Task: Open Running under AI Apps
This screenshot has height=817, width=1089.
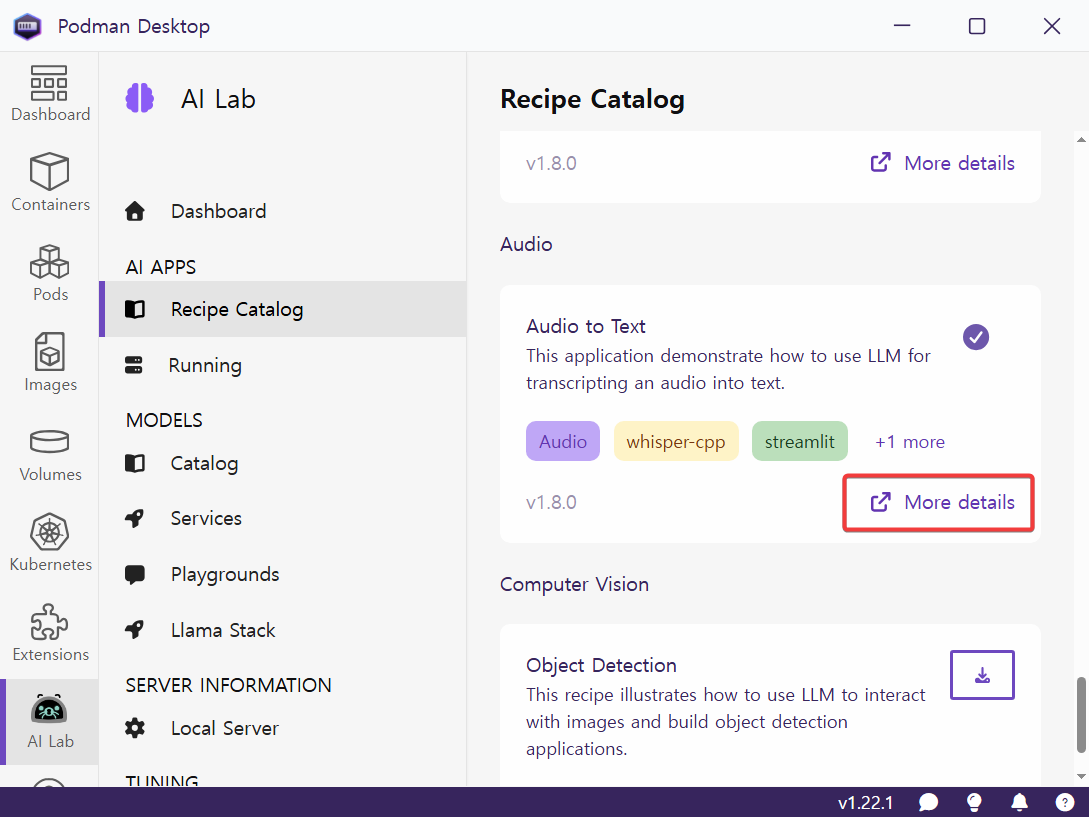Action: click(205, 365)
